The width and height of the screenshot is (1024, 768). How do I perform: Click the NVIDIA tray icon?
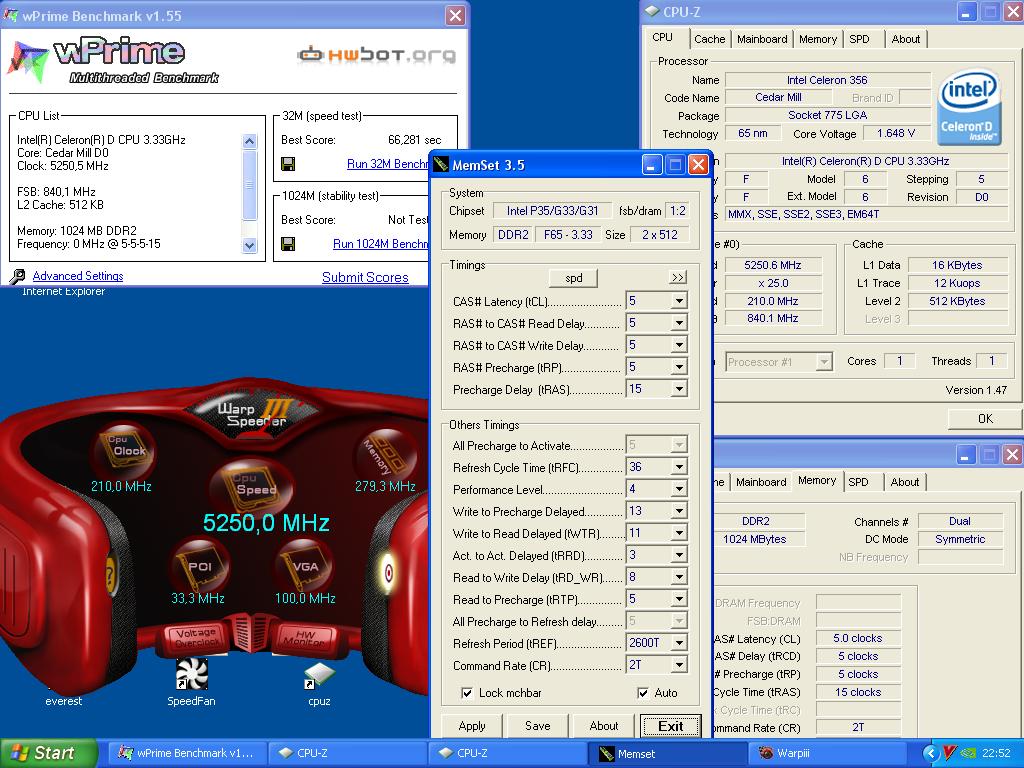click(968, 754)
